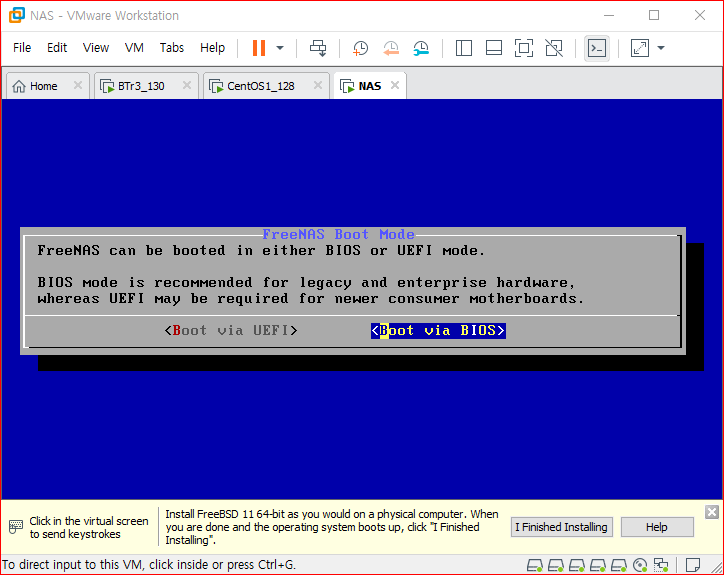Open the VM menu
The width and height of the screenshot is (724, 575).
pos(134,48)
